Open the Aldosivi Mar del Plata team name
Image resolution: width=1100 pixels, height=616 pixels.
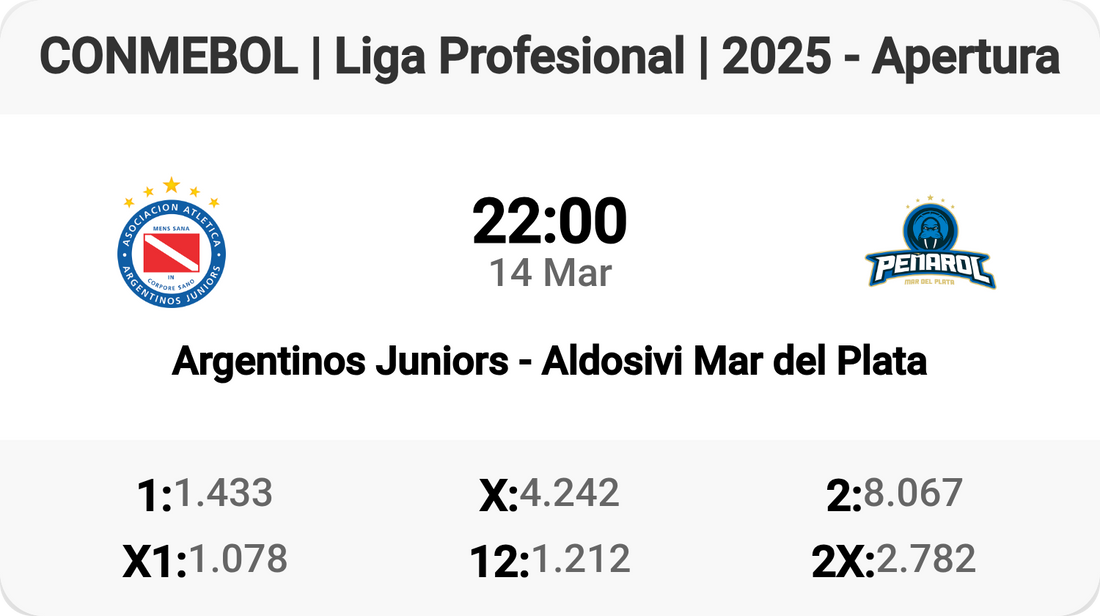[x=733, y=361]
